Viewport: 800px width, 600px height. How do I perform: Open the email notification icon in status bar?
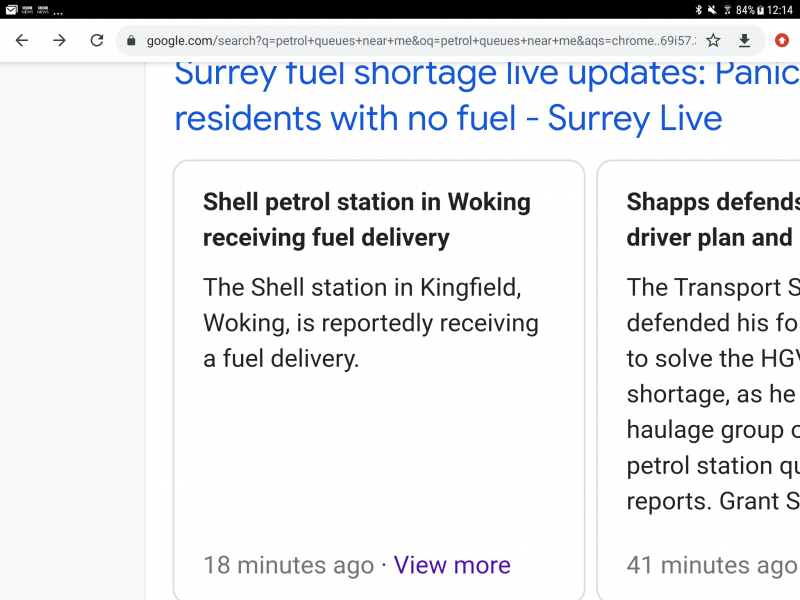(x=10, y=8)
